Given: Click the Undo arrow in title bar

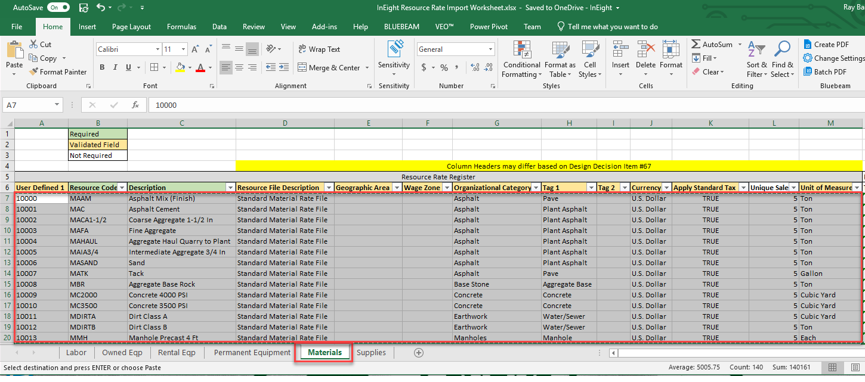Looking at the screenshot, I should (100, 8).
